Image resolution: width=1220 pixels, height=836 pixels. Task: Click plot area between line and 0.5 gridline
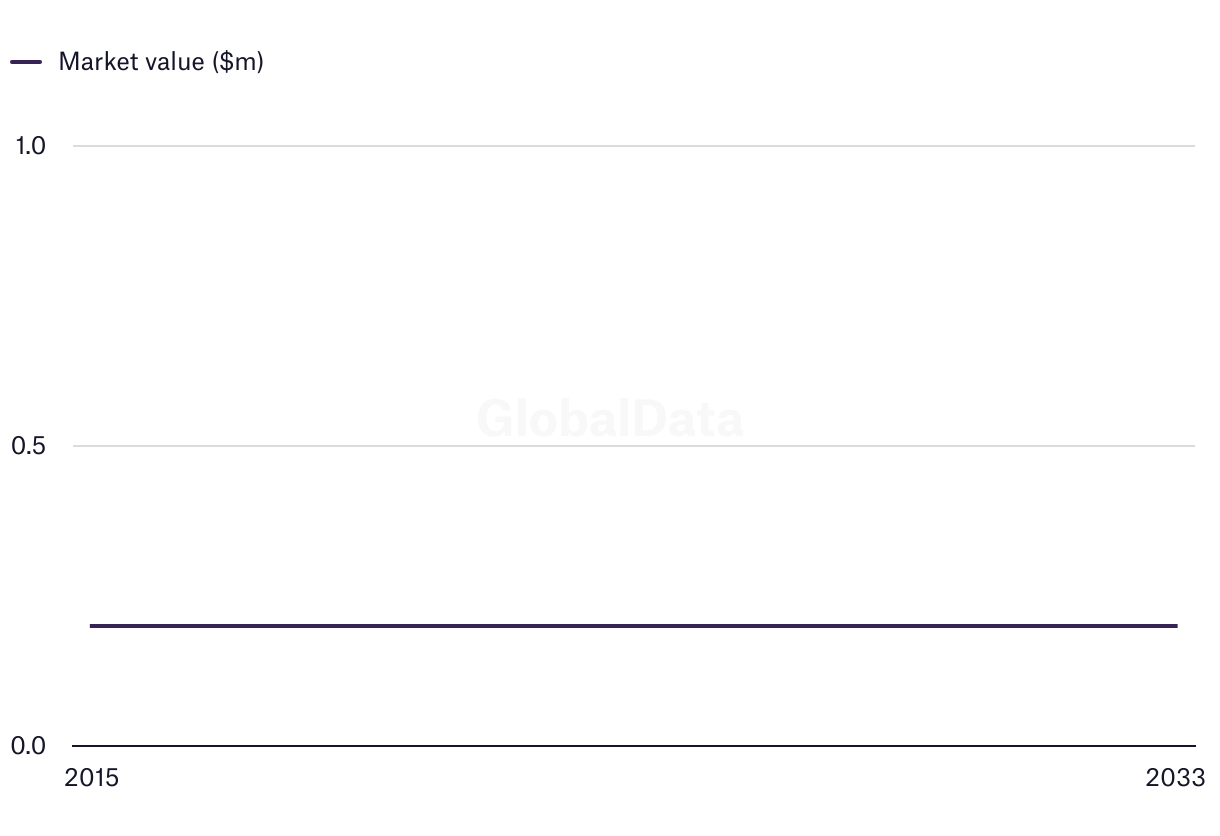(x=634, y=536)
